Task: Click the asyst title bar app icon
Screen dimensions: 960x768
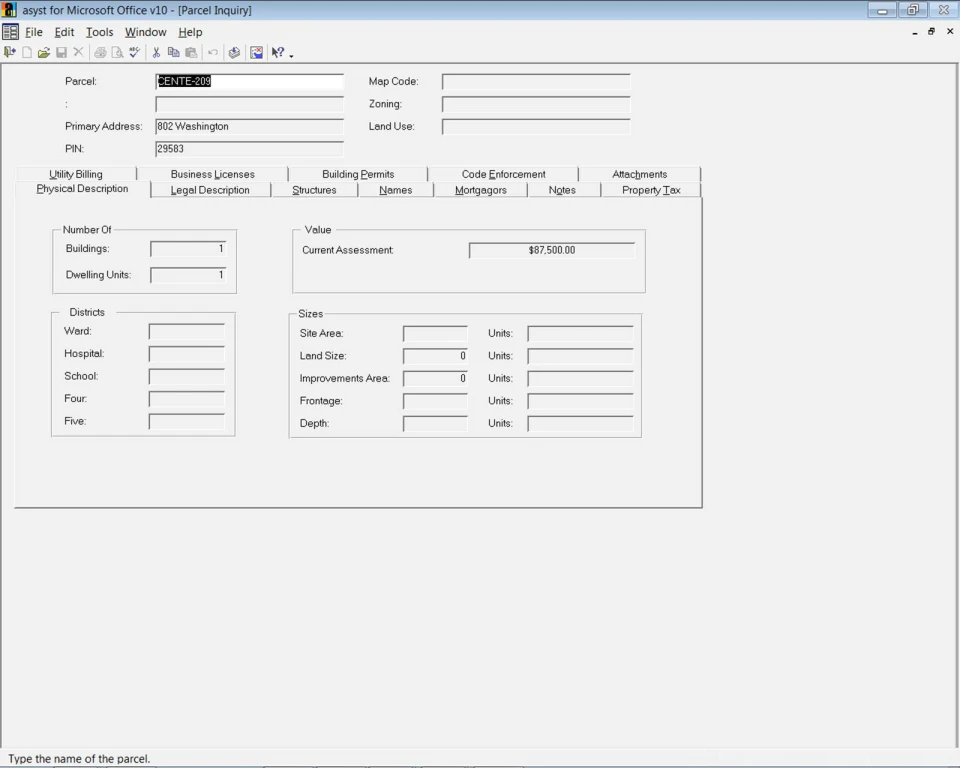Action: coord(9,10)
